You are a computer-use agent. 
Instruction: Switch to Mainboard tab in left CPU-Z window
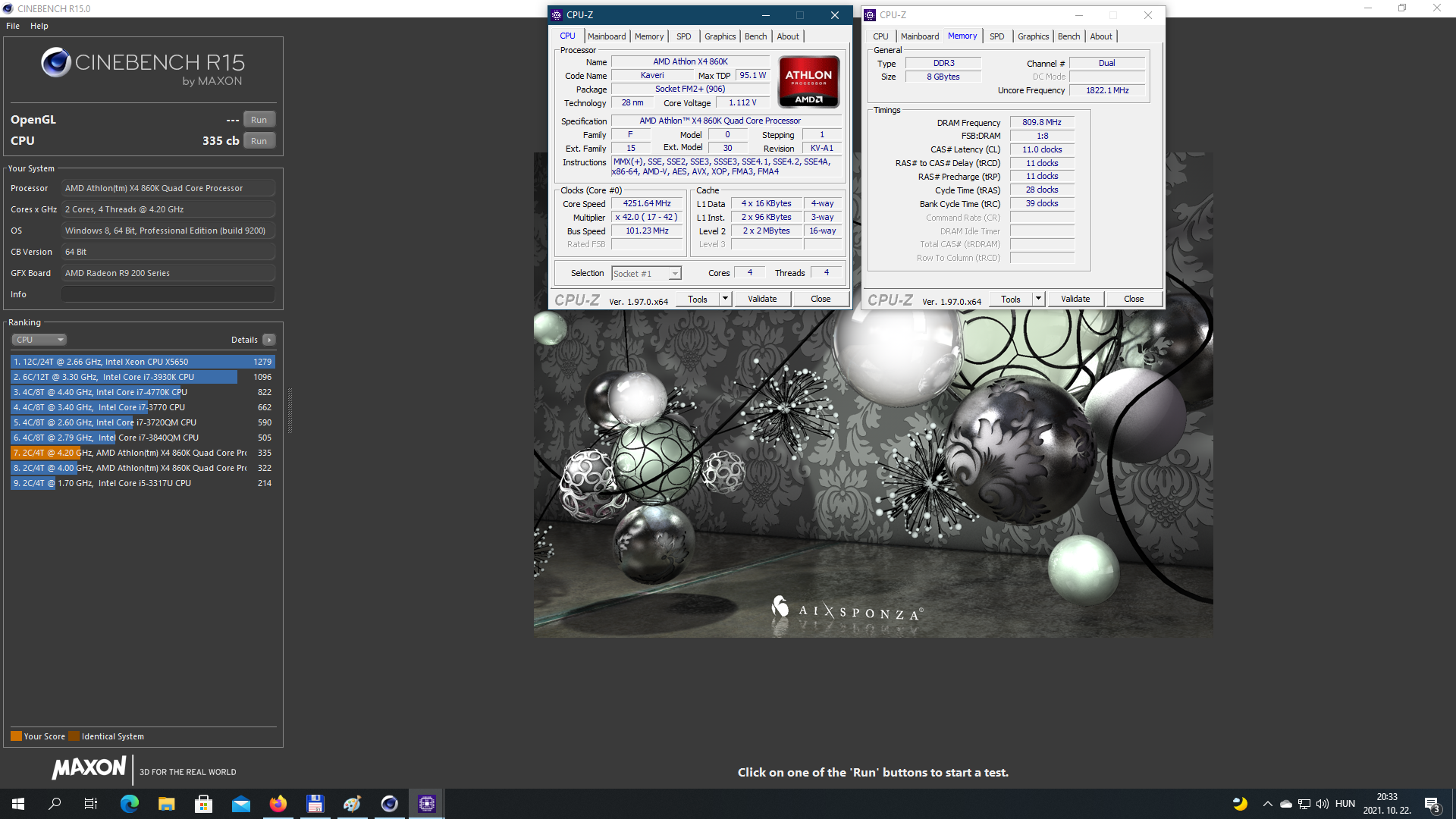607,36
